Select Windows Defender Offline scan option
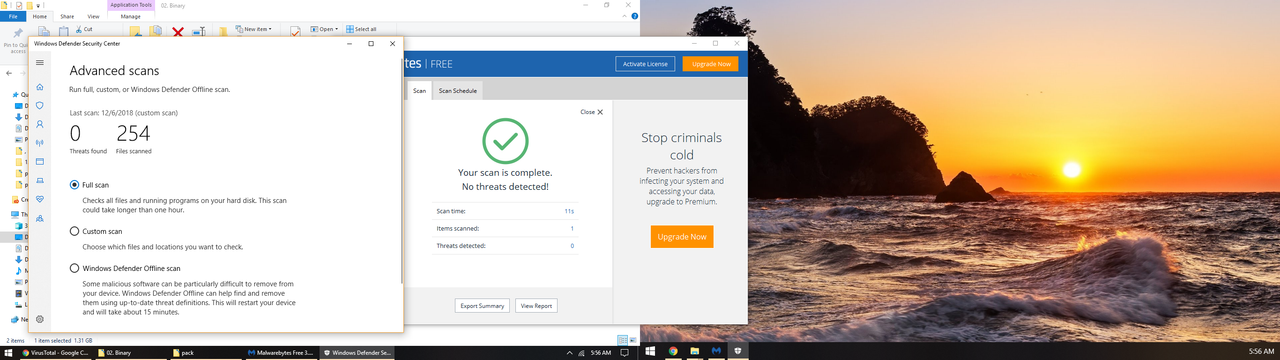The image size is (1280, 360). 74,268
